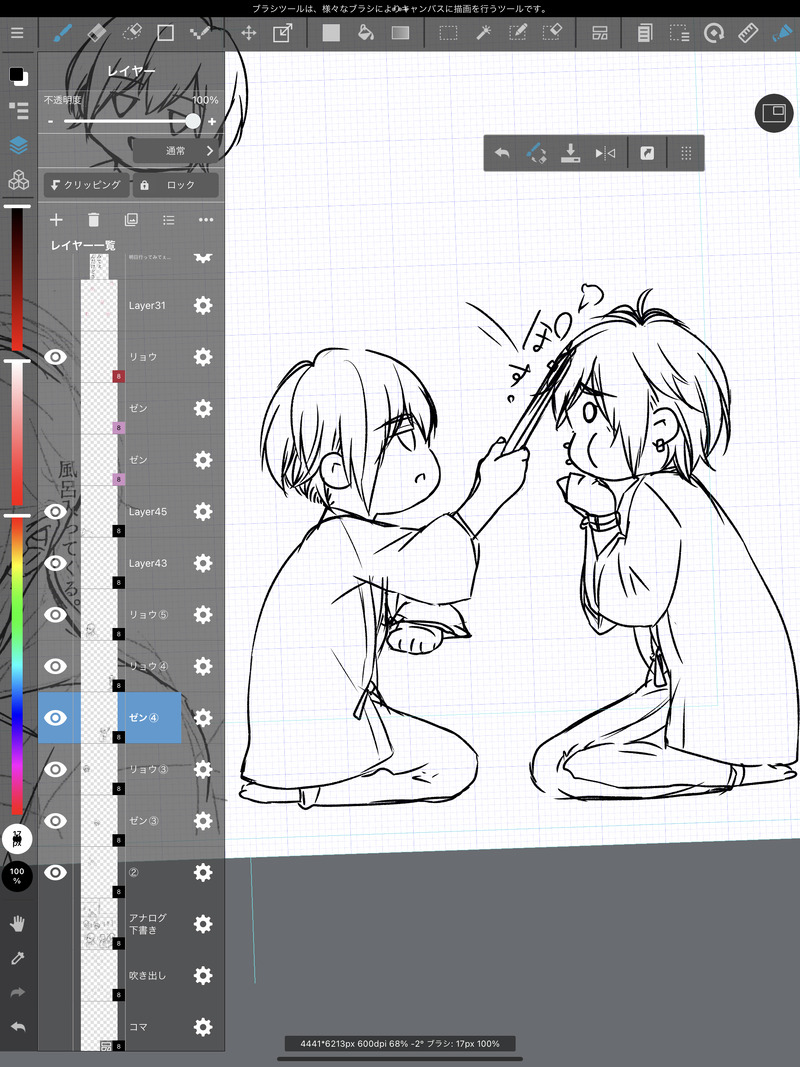Select the Fill rectangle tool
800x1067 pixels.
331,33
